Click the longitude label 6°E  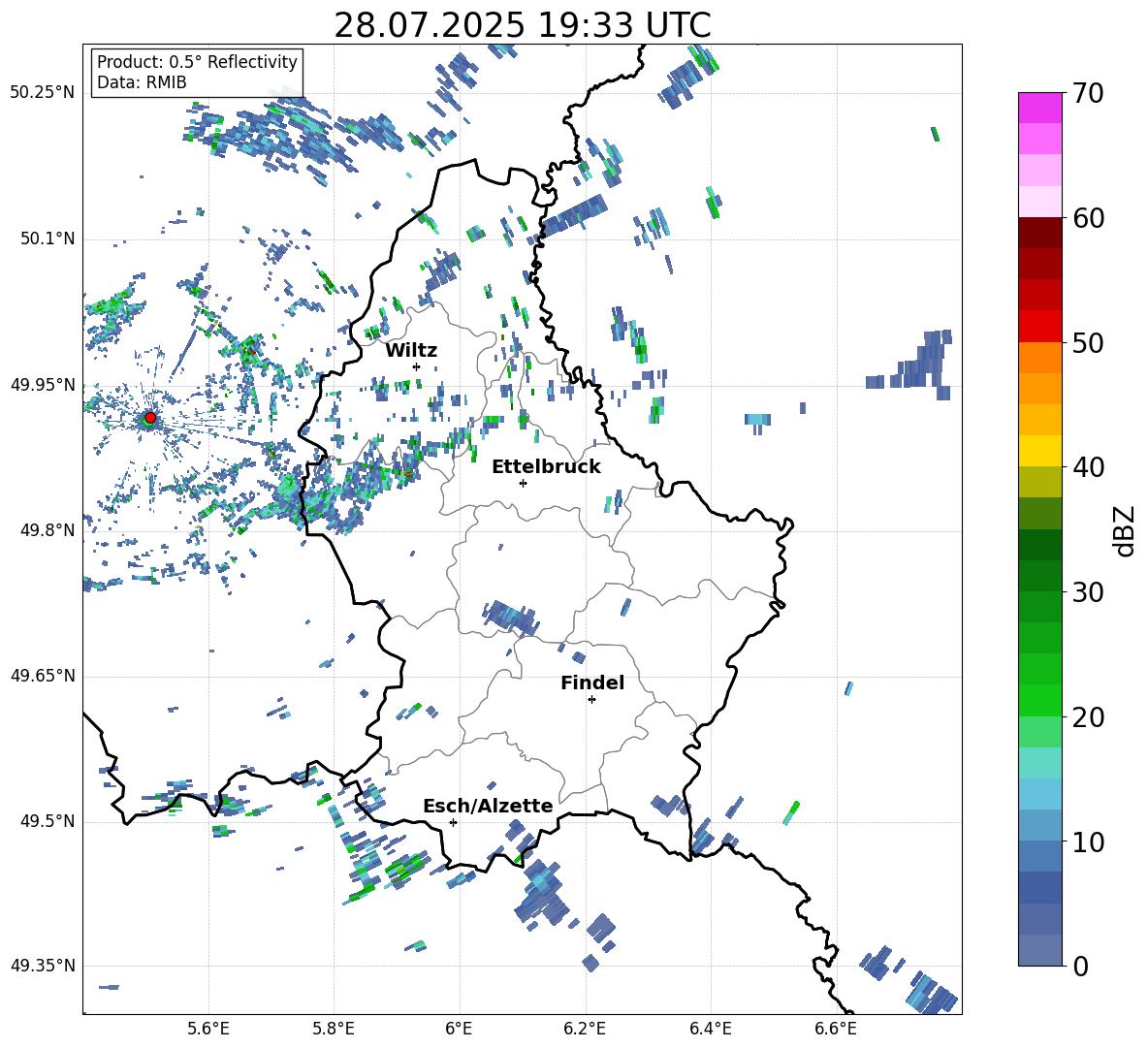(x=459, y=1029)
